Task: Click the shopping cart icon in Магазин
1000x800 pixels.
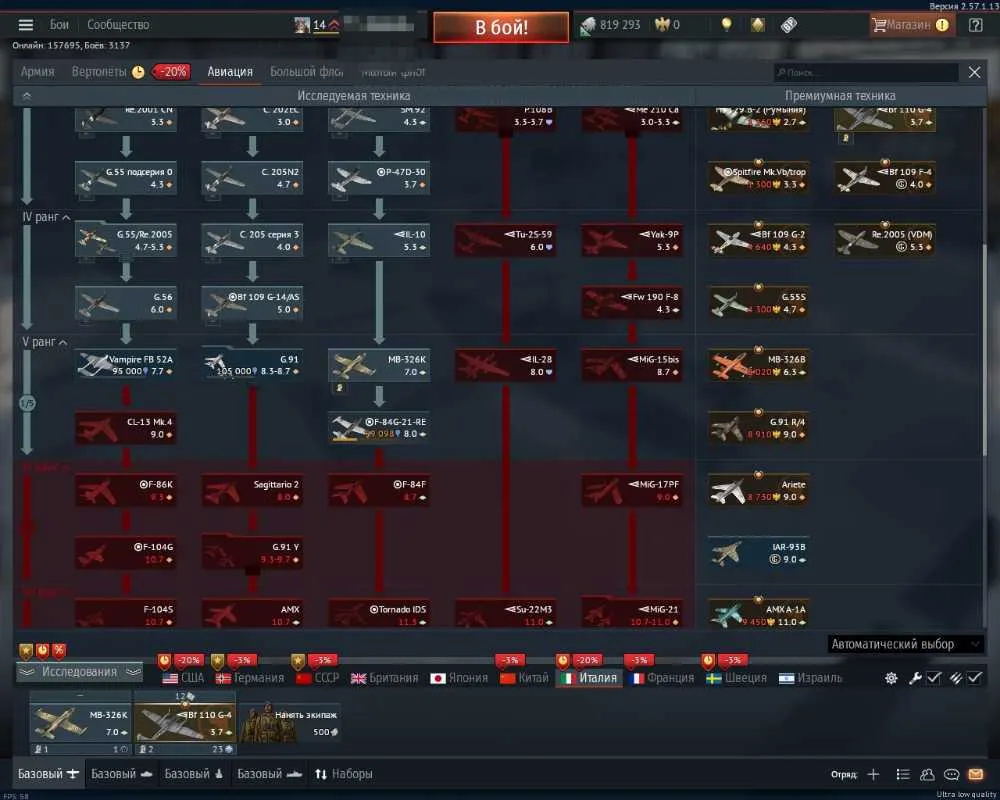Action: 879,25
